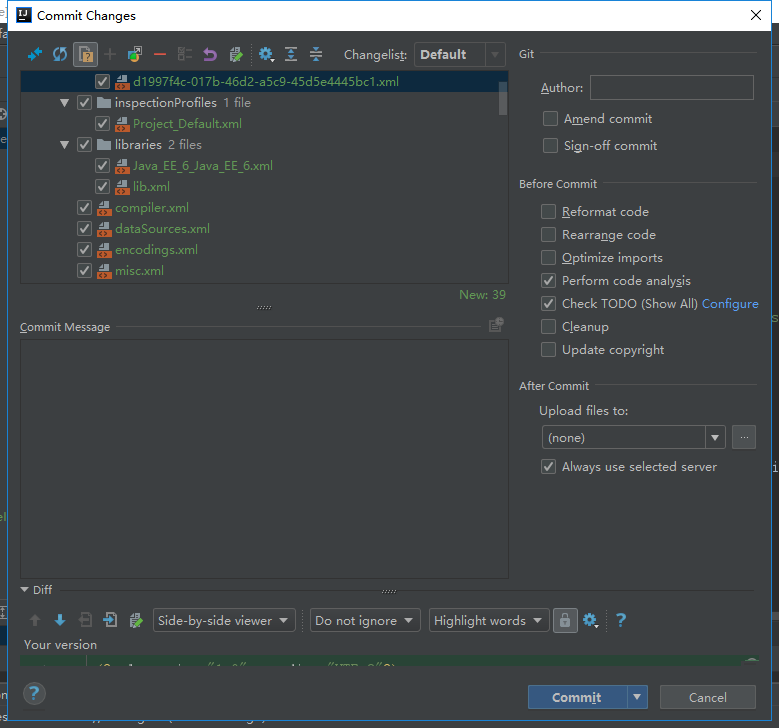Enable the Rearrange code checkbox
The image size is (779, 728).
coord(548,235)
